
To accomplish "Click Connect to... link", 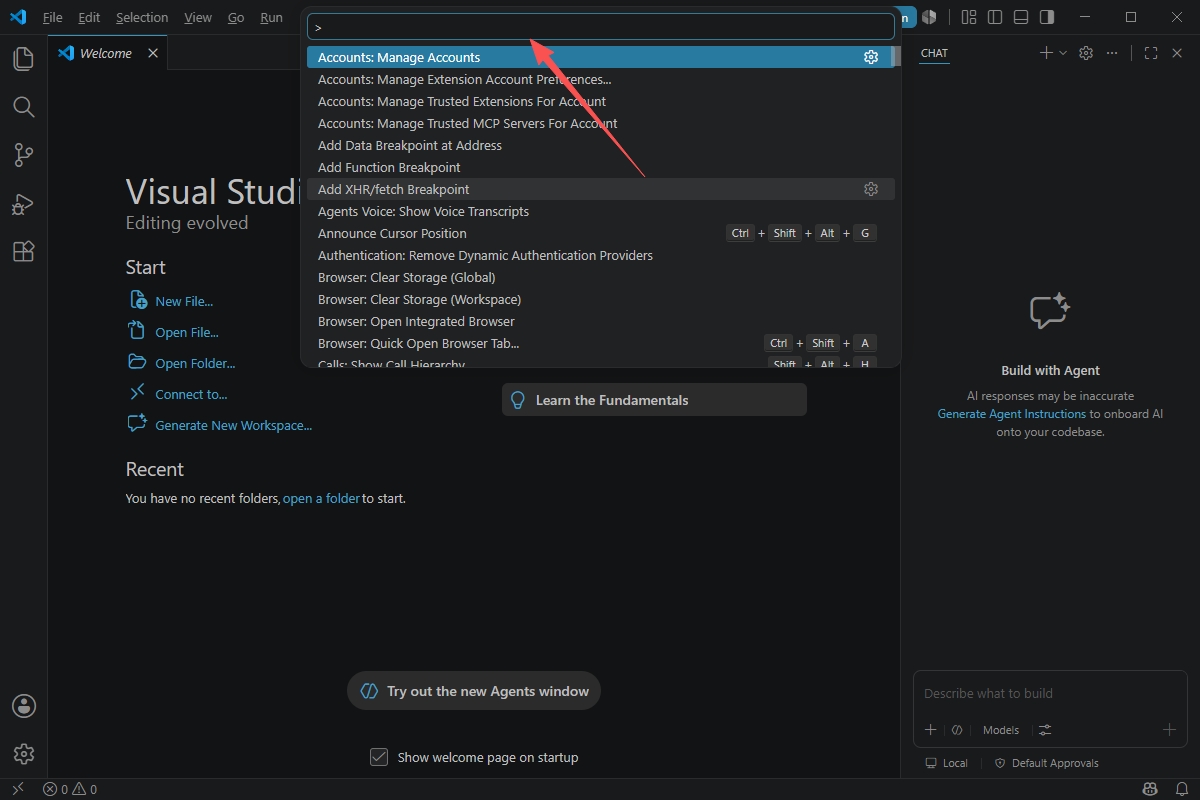I will click(191, 394).
